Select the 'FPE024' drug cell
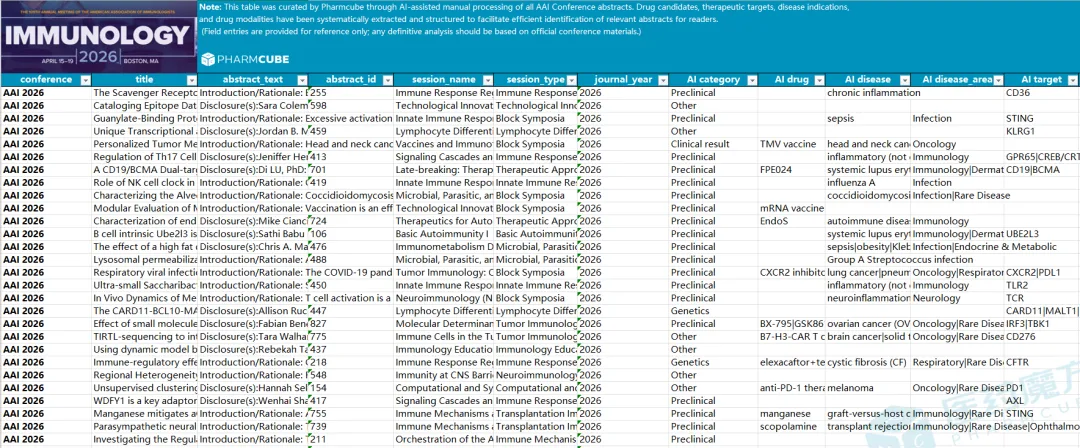The image size is (1080, 448). click(x=791, y=170)
